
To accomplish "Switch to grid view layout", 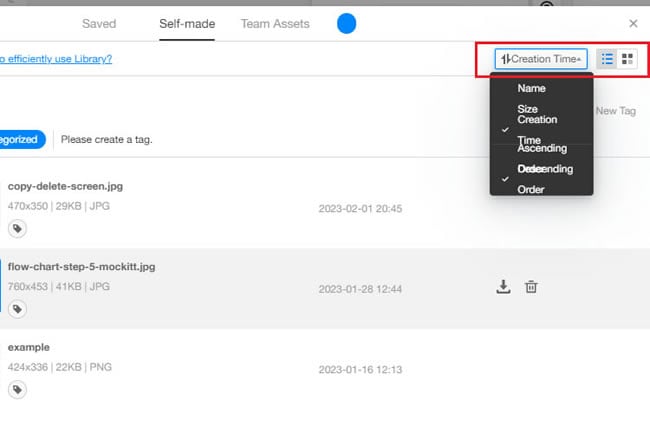I will [627, 59].
